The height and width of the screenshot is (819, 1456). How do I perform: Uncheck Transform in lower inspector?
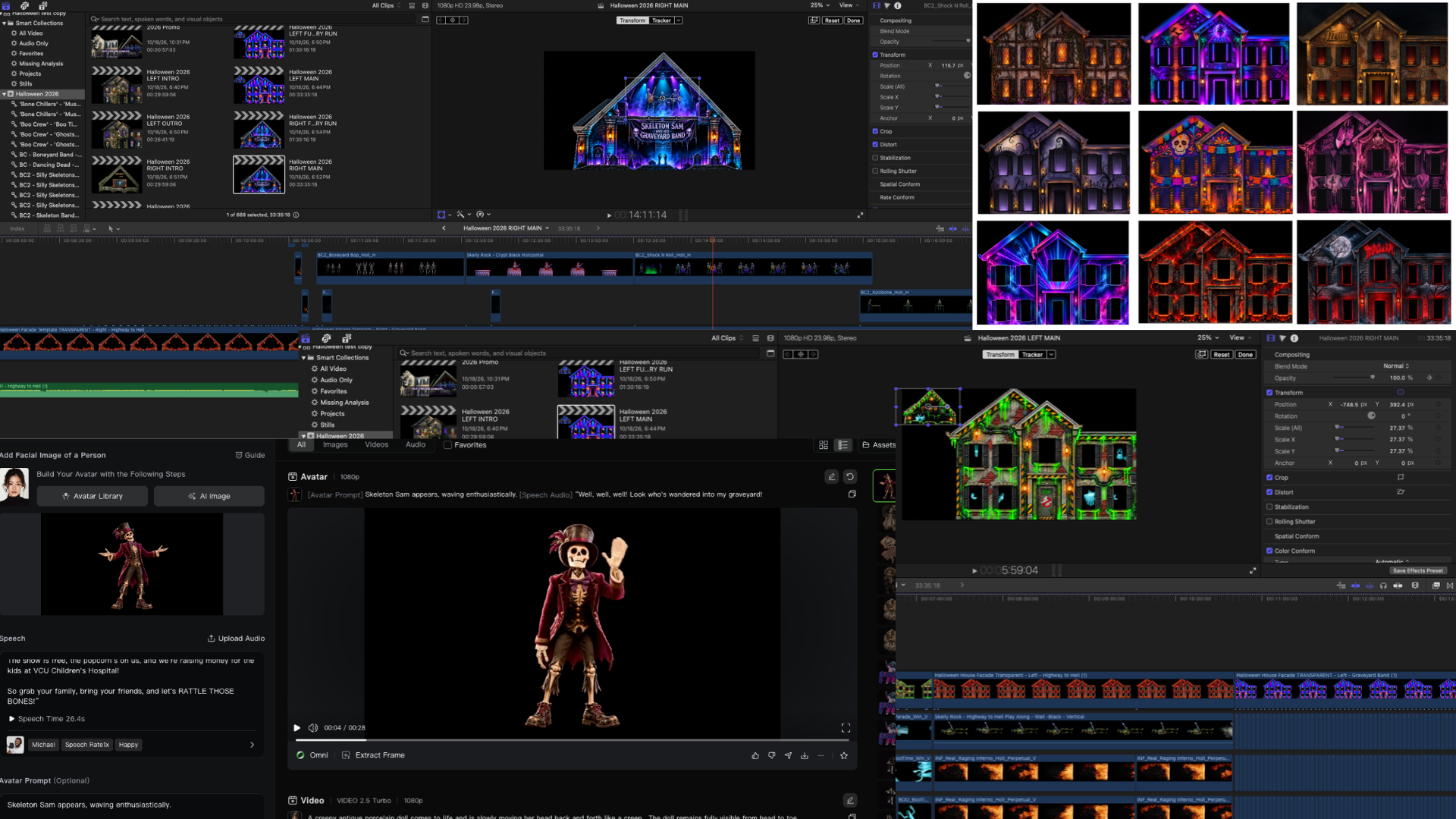(x=1269, y=393)
